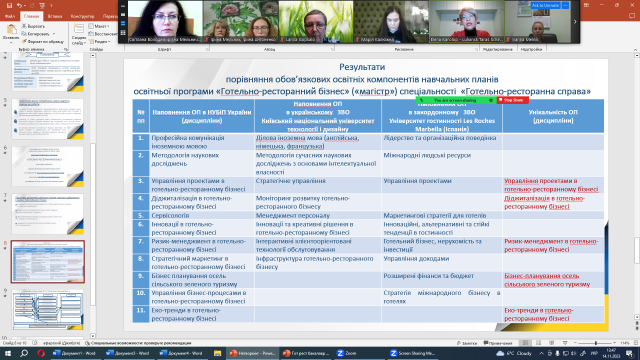Click the main editor vertical scrollbar thumb
The width and height of the screenshot is (640, 360).
637,250
